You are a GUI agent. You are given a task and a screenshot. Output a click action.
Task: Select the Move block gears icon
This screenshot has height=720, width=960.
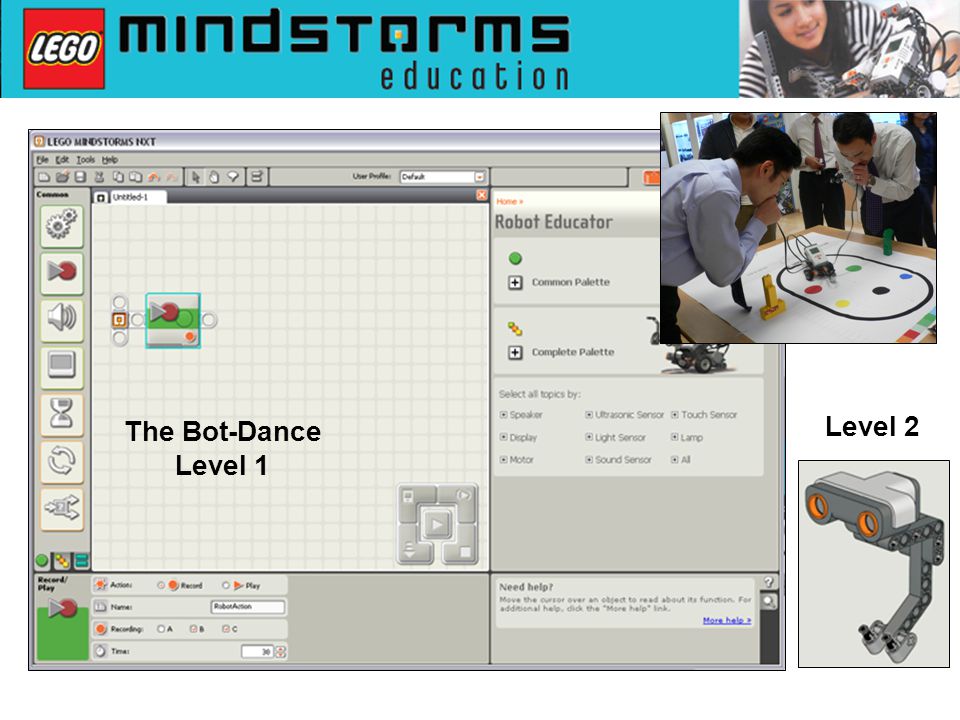(x=62, y=226)
